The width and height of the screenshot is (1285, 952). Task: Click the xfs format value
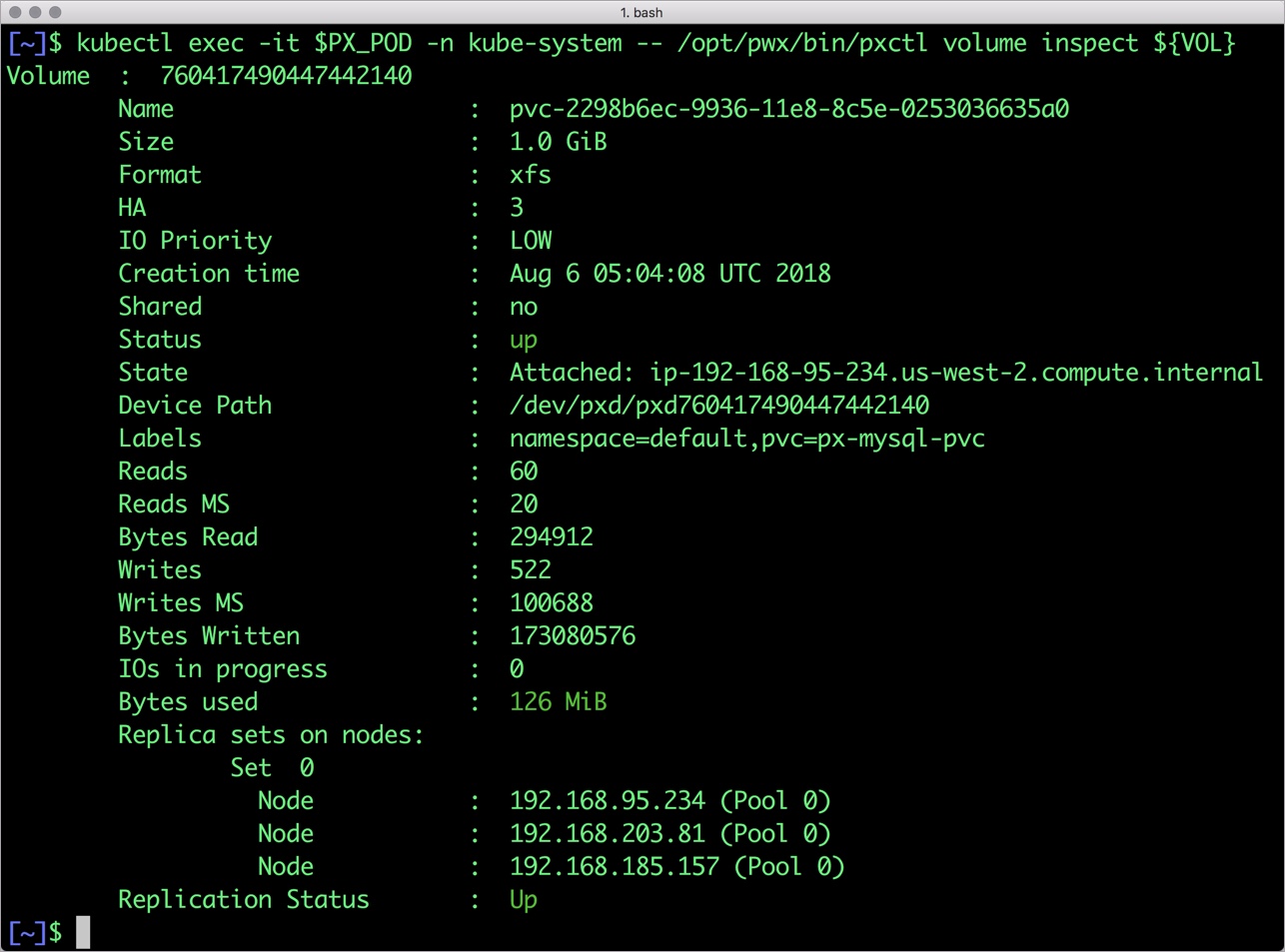(530, 175)
